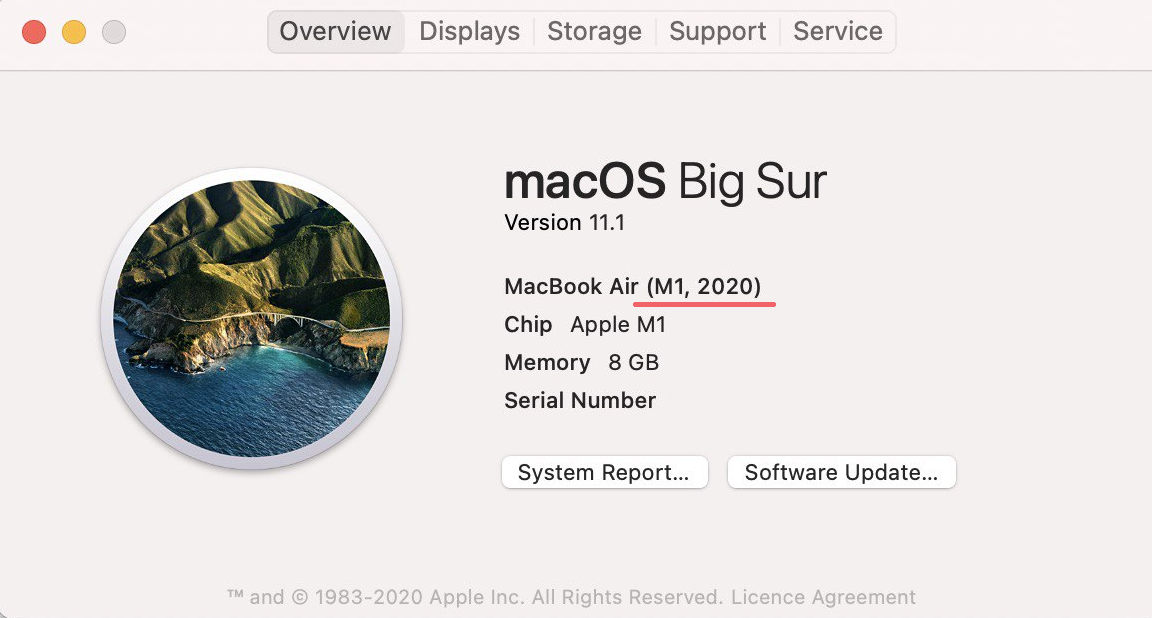Screen dimensions: 1152x618
Task: Click the Memory label
Action: coord(547,362)
